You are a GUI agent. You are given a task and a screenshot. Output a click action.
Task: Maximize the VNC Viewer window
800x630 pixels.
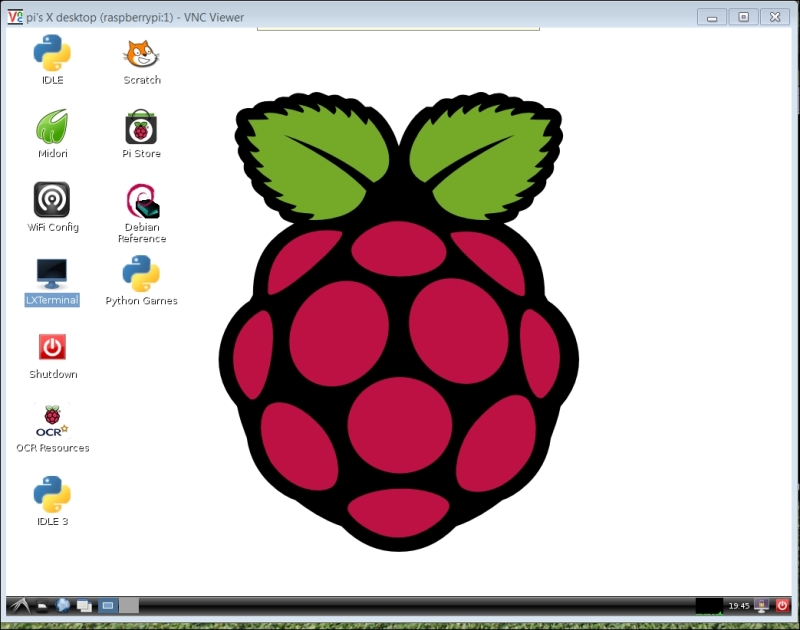coord(743,17)
